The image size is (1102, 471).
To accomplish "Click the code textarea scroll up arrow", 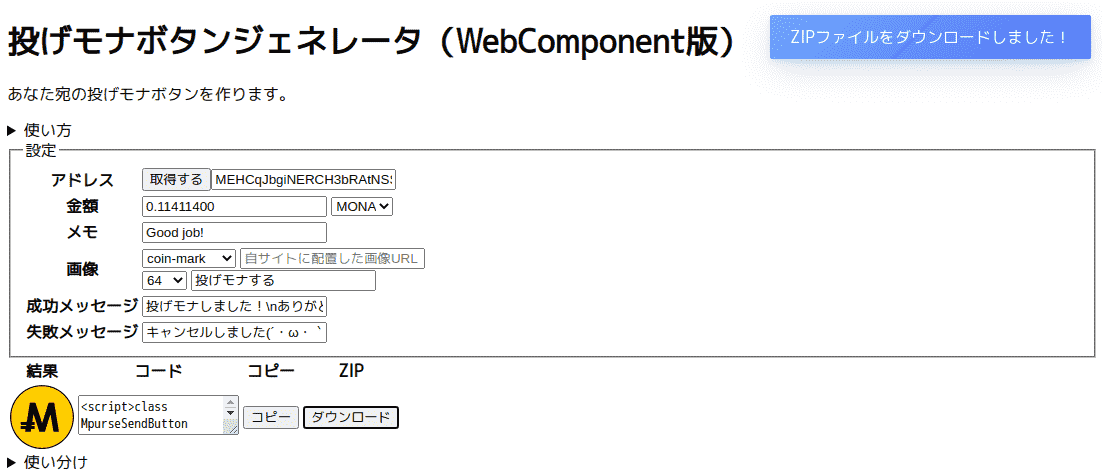I will click(231, 403).
